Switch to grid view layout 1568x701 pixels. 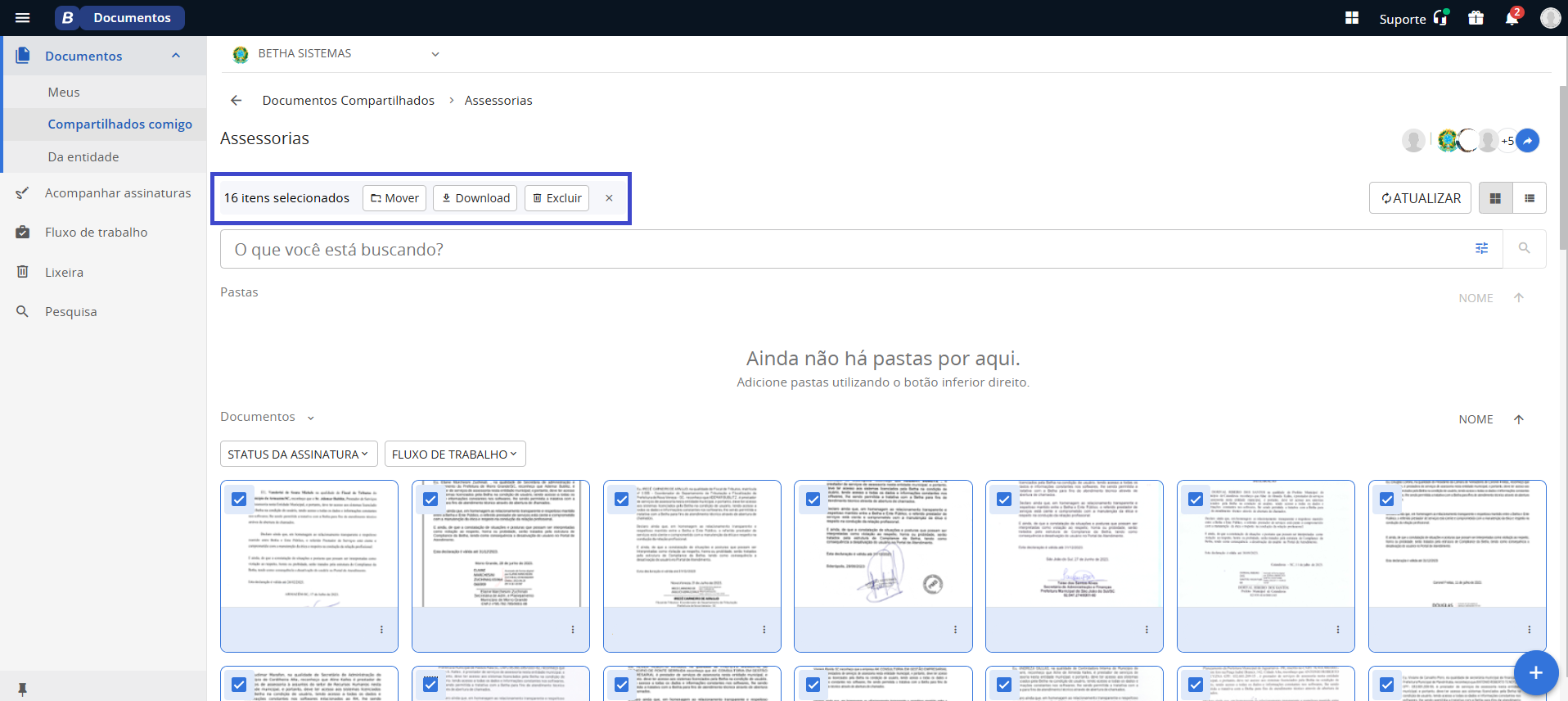point(1495,198)
